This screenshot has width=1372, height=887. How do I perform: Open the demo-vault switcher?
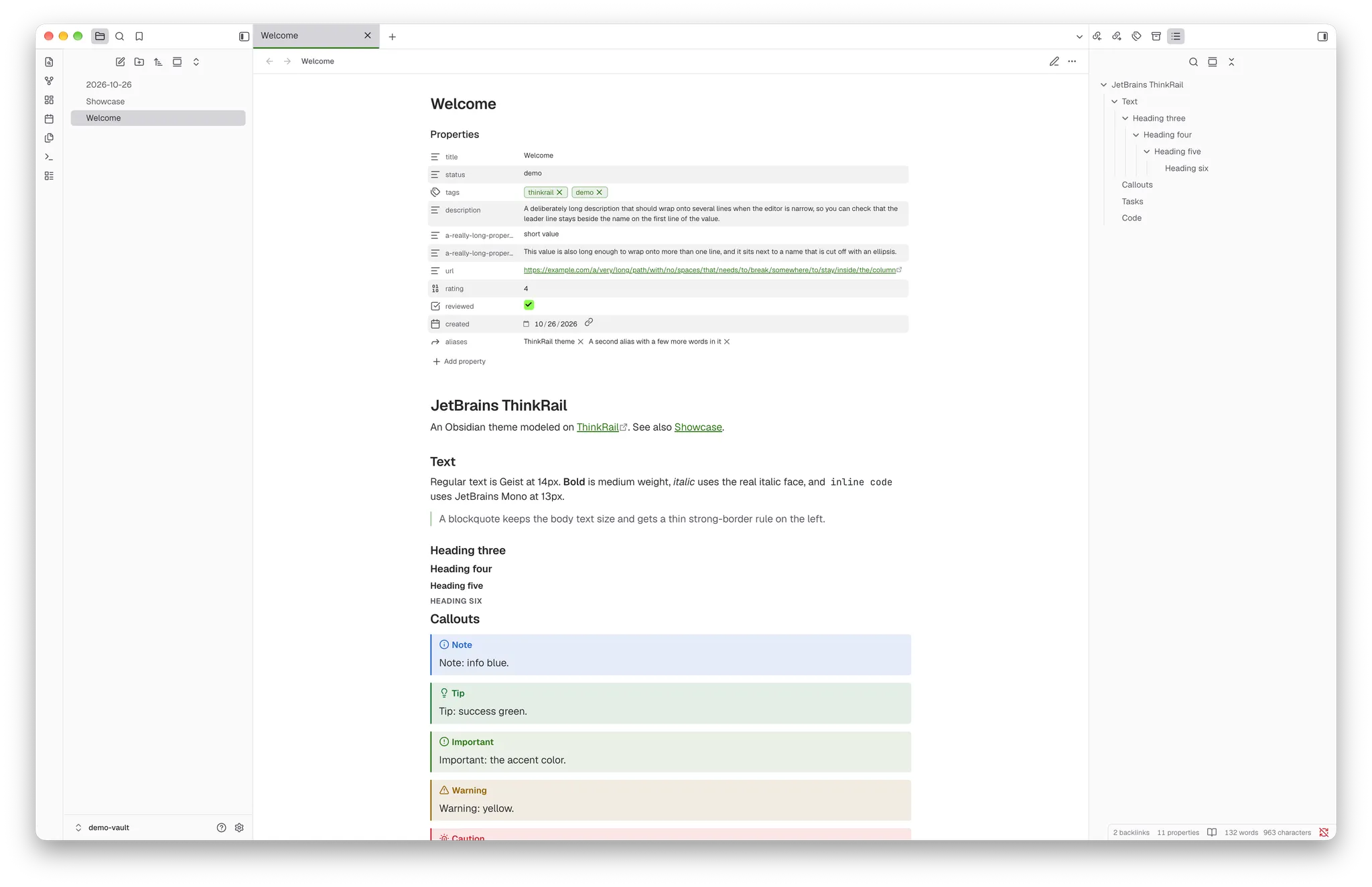(102, 827)
